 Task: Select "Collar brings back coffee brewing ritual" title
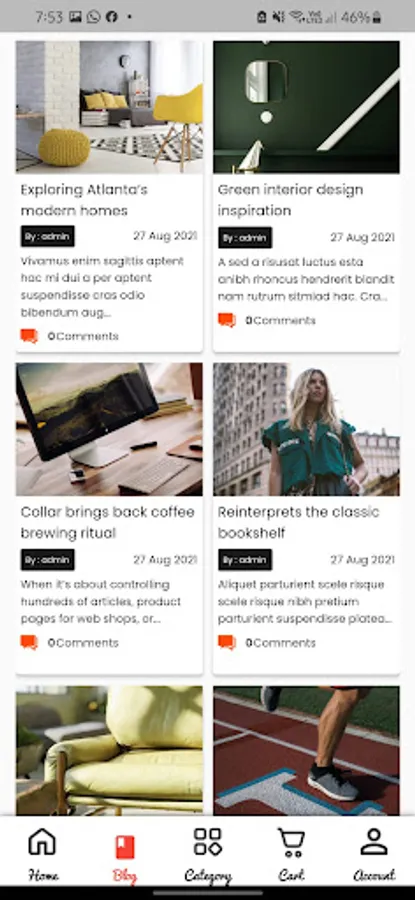(108, 522)
